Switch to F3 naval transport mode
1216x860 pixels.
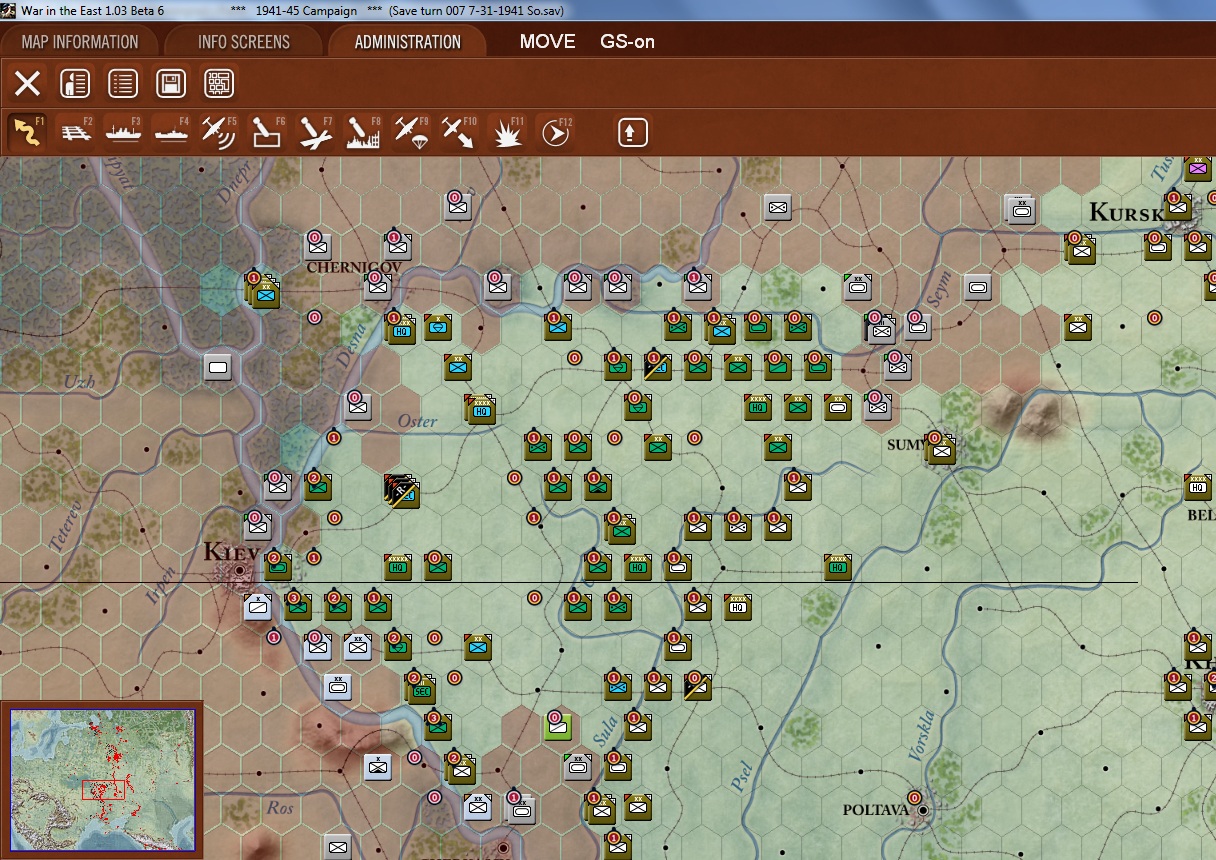[124, 132]
